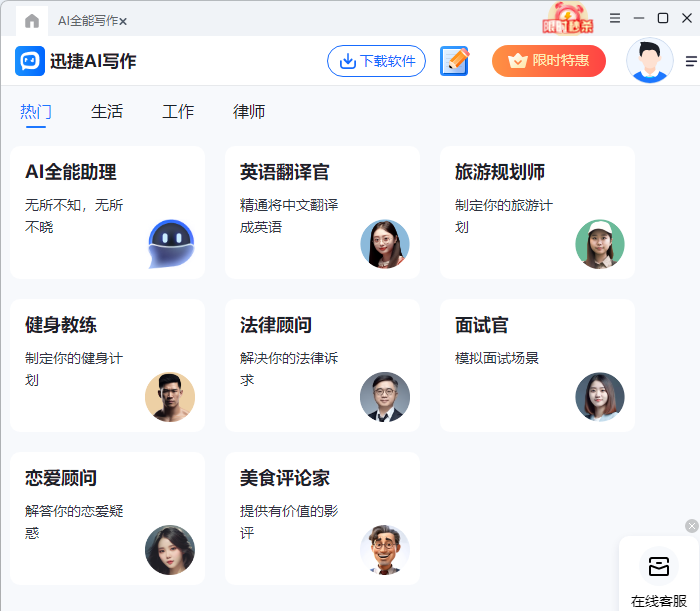Open the AI全能助理 robot card
The image size is (700, 611).
click(x=107, y=212)
